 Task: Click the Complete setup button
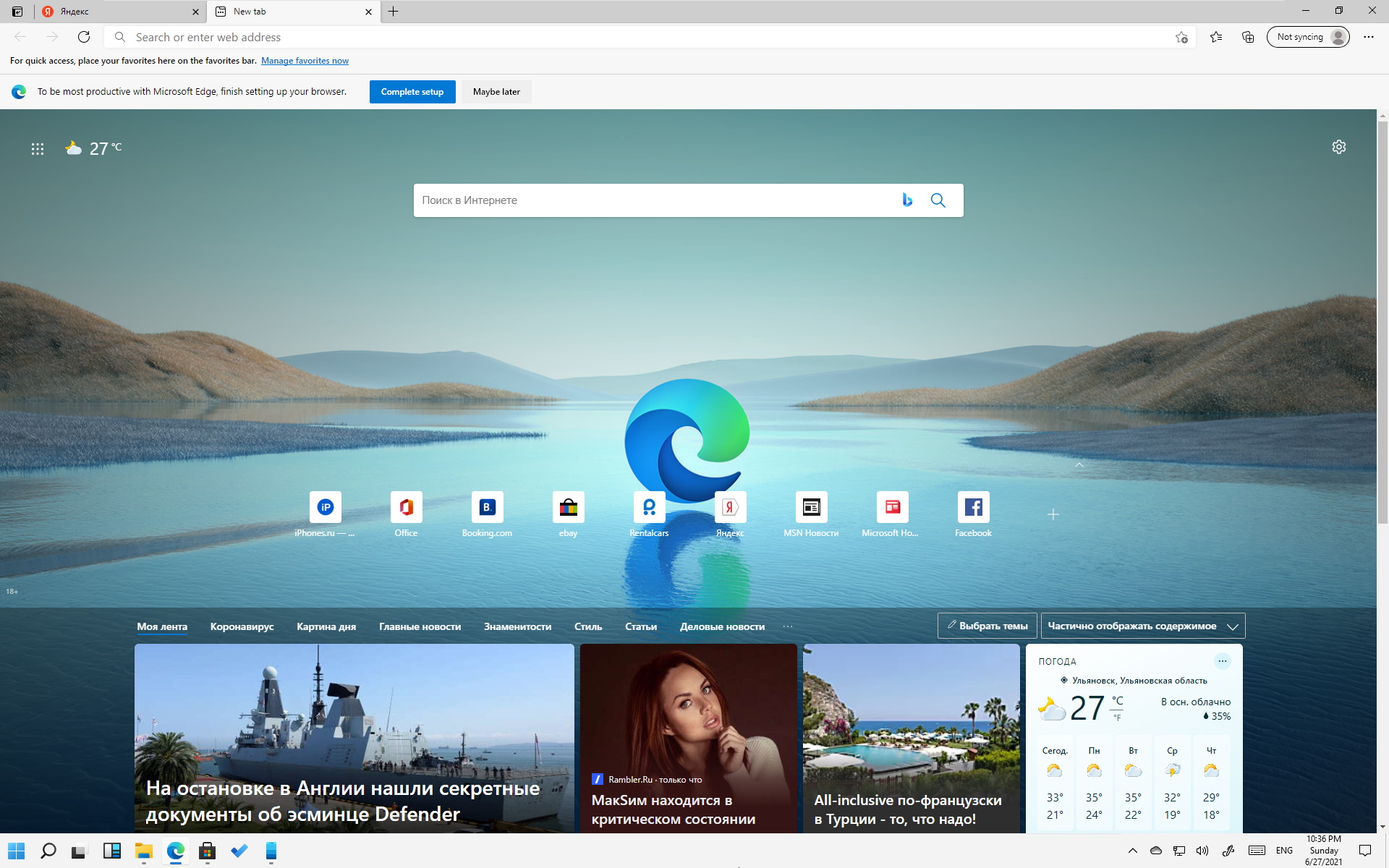[x=412, y=92]
